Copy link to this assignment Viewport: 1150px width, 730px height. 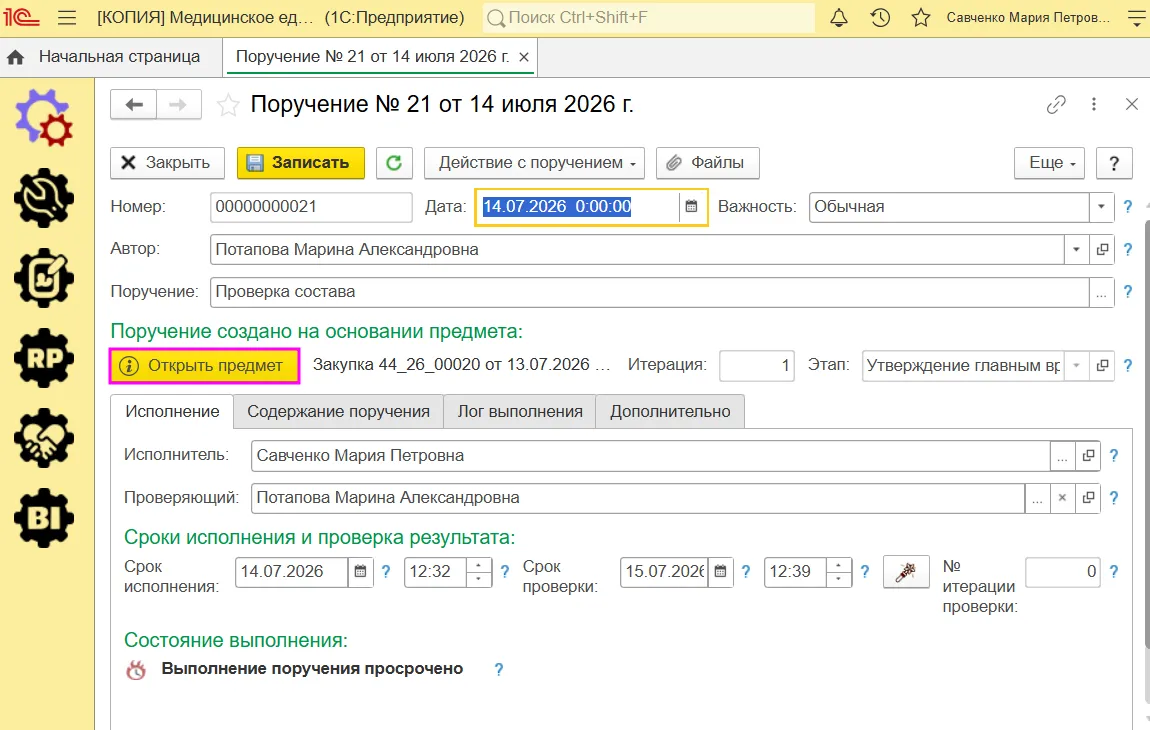[1056, 105]
